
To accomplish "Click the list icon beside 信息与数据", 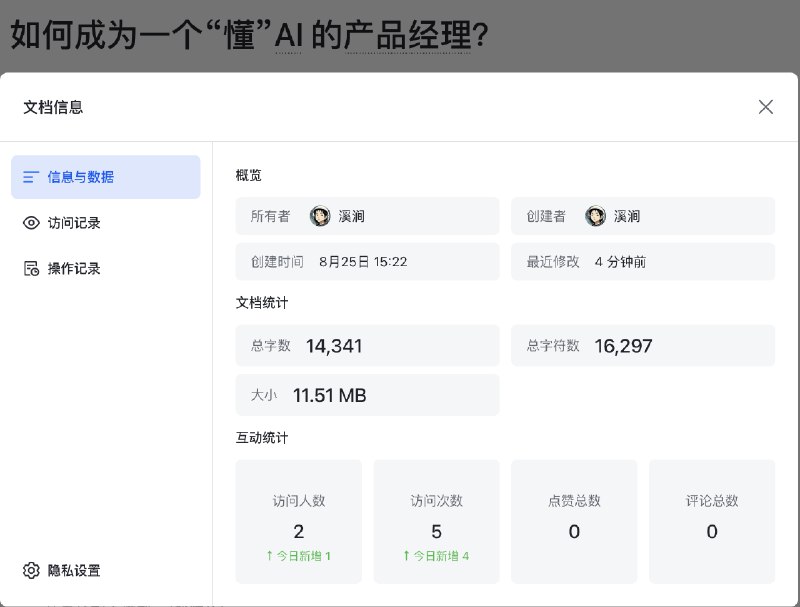I will (x=31, y=177).
